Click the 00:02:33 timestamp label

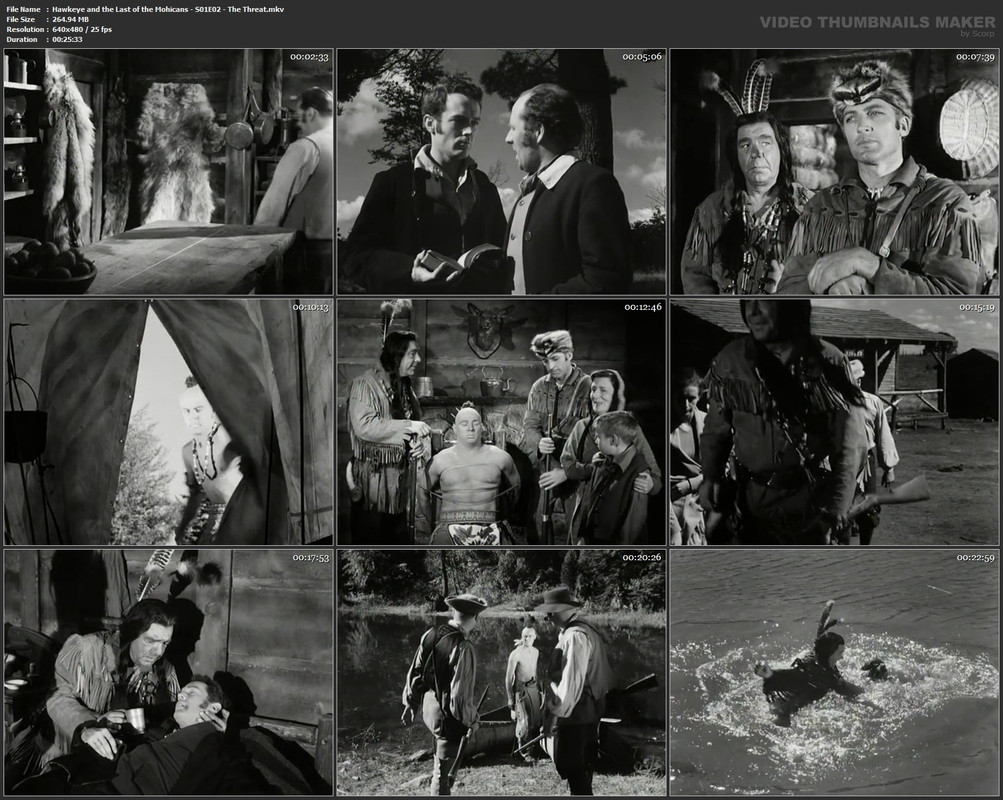click(309, 57)
